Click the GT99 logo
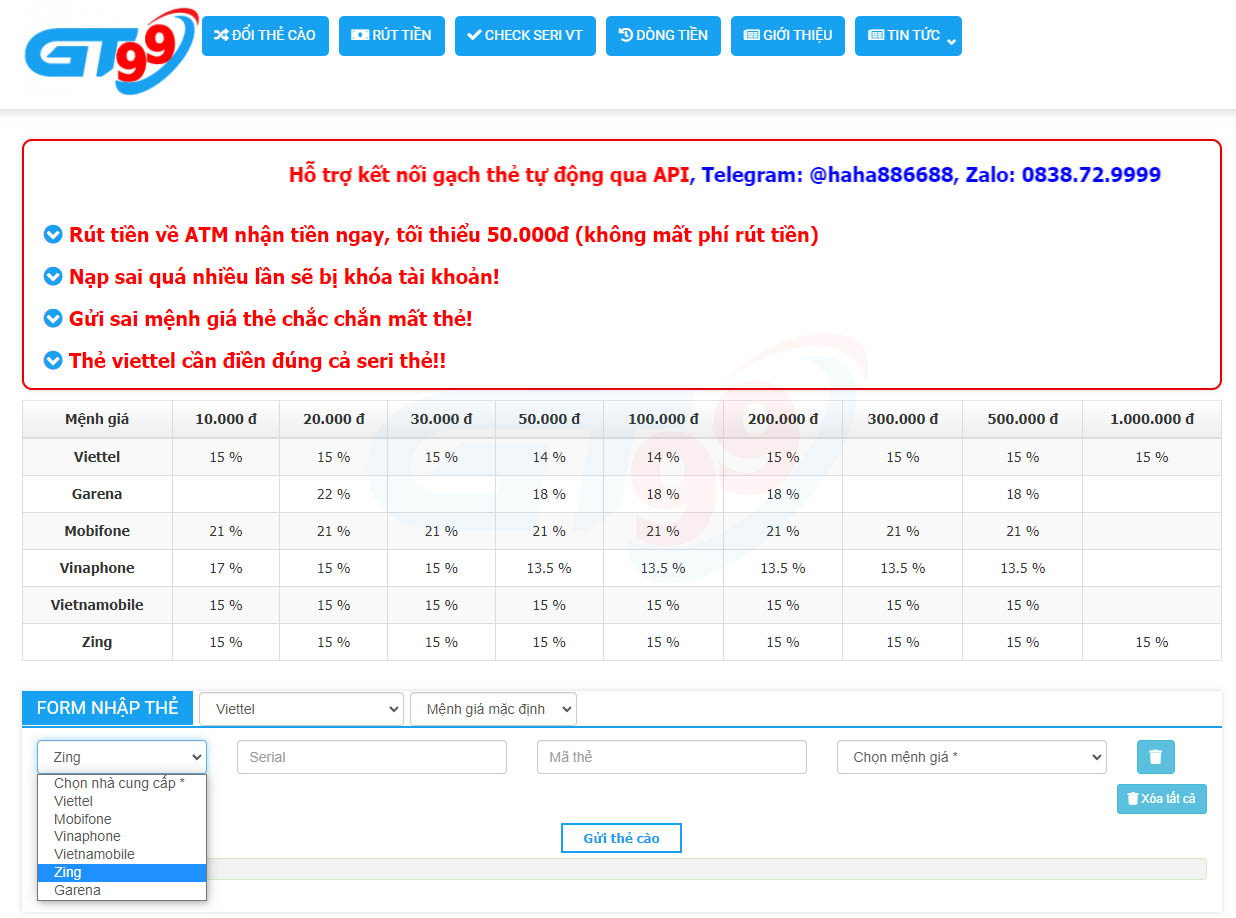 coord(111,52)
